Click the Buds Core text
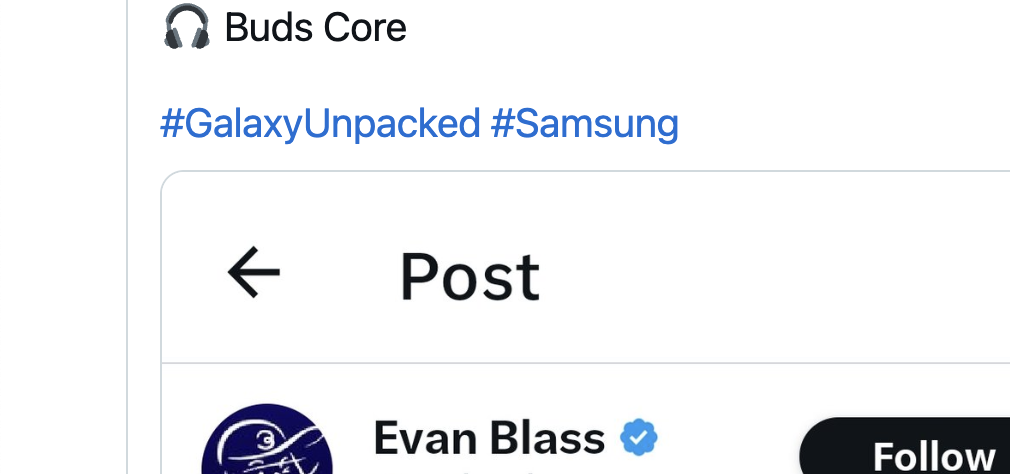This screenshot has height=474, width=1010. click(315, 28)
